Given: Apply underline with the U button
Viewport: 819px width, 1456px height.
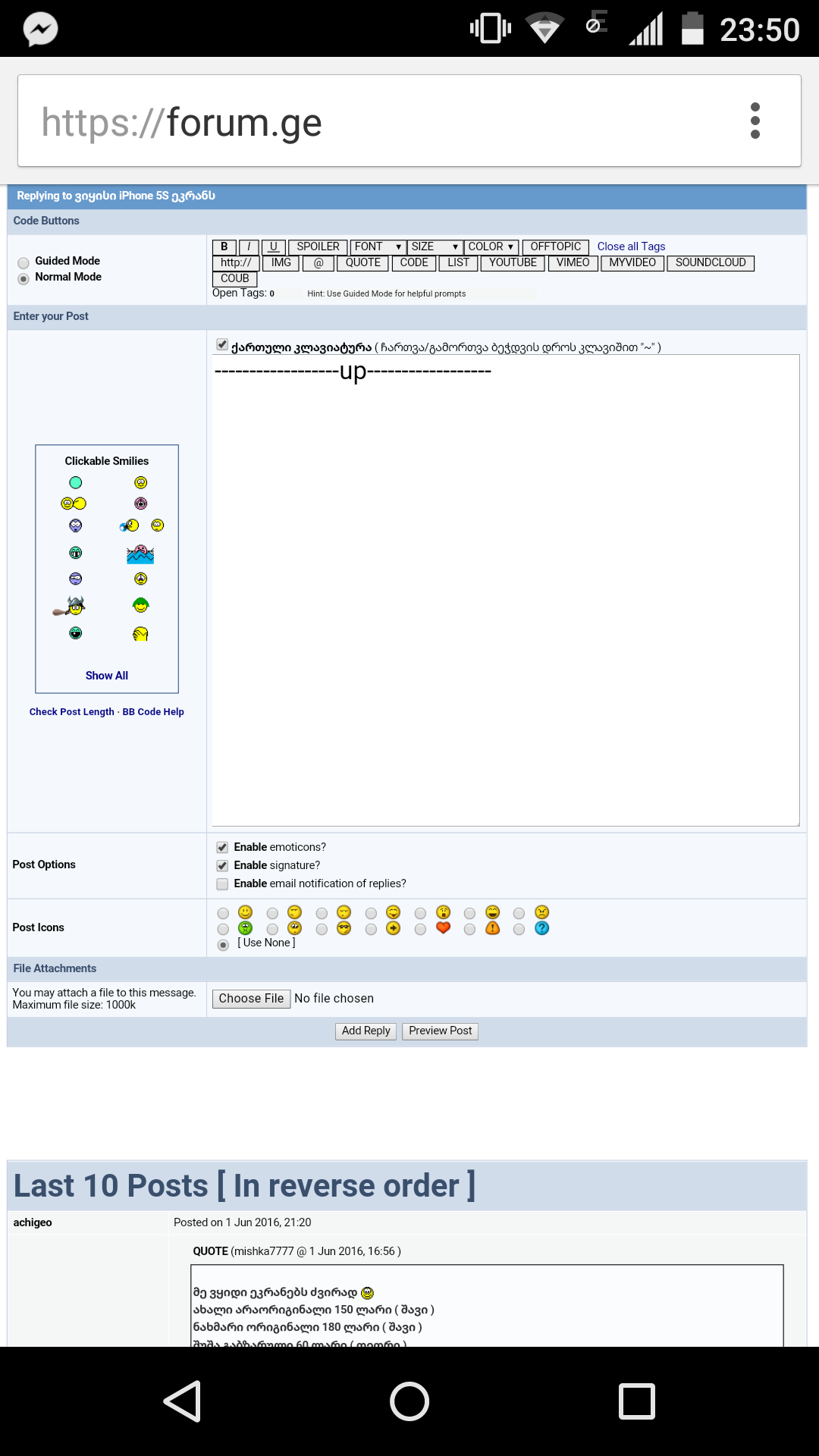Looking at the screenshot, I should (x=273, y=247).
